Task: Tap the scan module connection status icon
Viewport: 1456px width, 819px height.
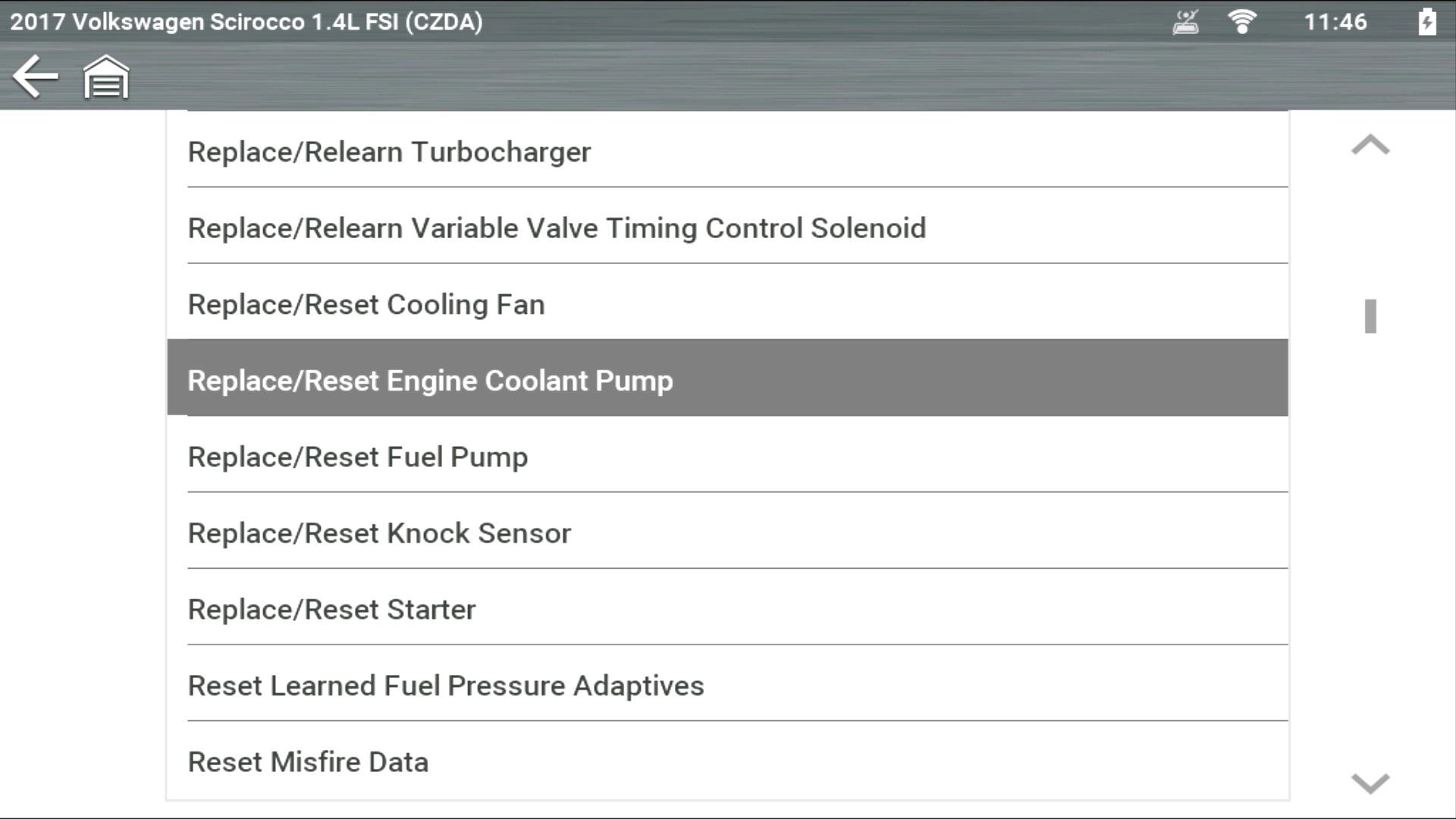Action: coord(1185,22)
